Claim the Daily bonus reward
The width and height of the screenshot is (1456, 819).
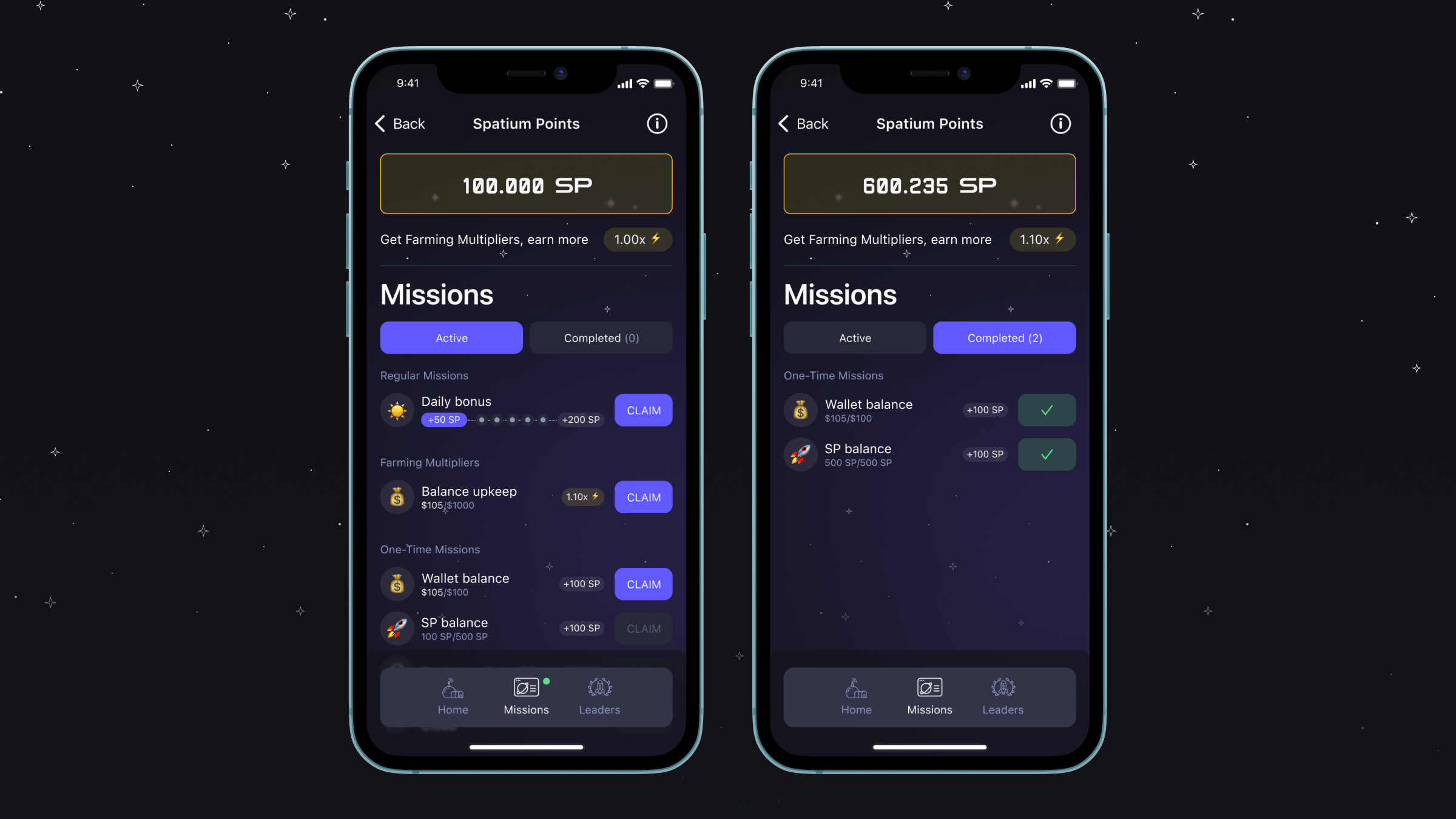pos(644,410)
